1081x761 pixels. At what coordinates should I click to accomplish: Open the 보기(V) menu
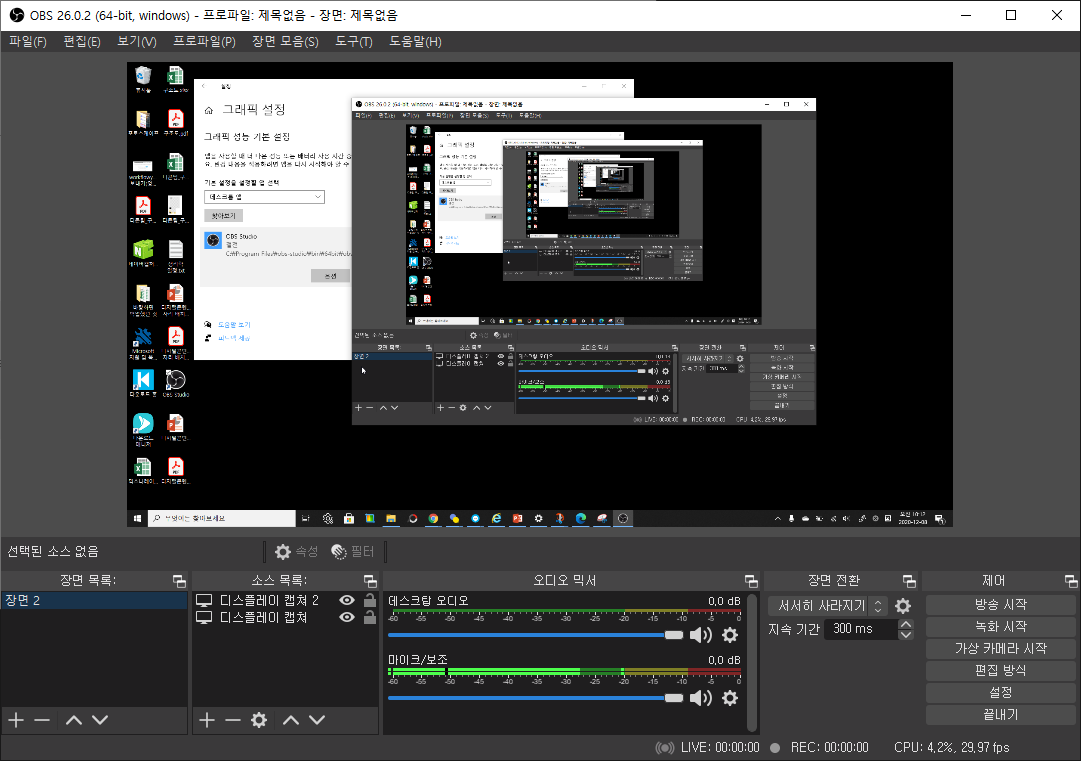click(137, 41)
